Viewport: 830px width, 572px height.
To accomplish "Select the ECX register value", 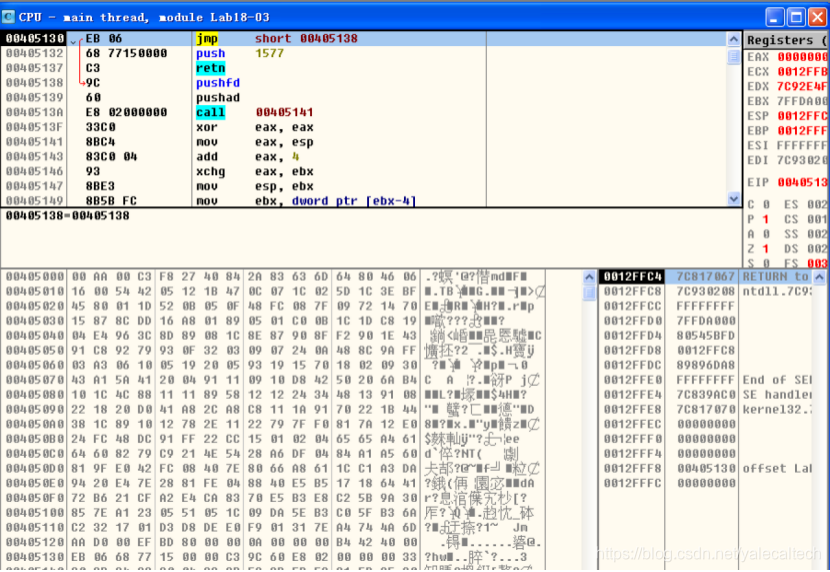I will [802, 72].
